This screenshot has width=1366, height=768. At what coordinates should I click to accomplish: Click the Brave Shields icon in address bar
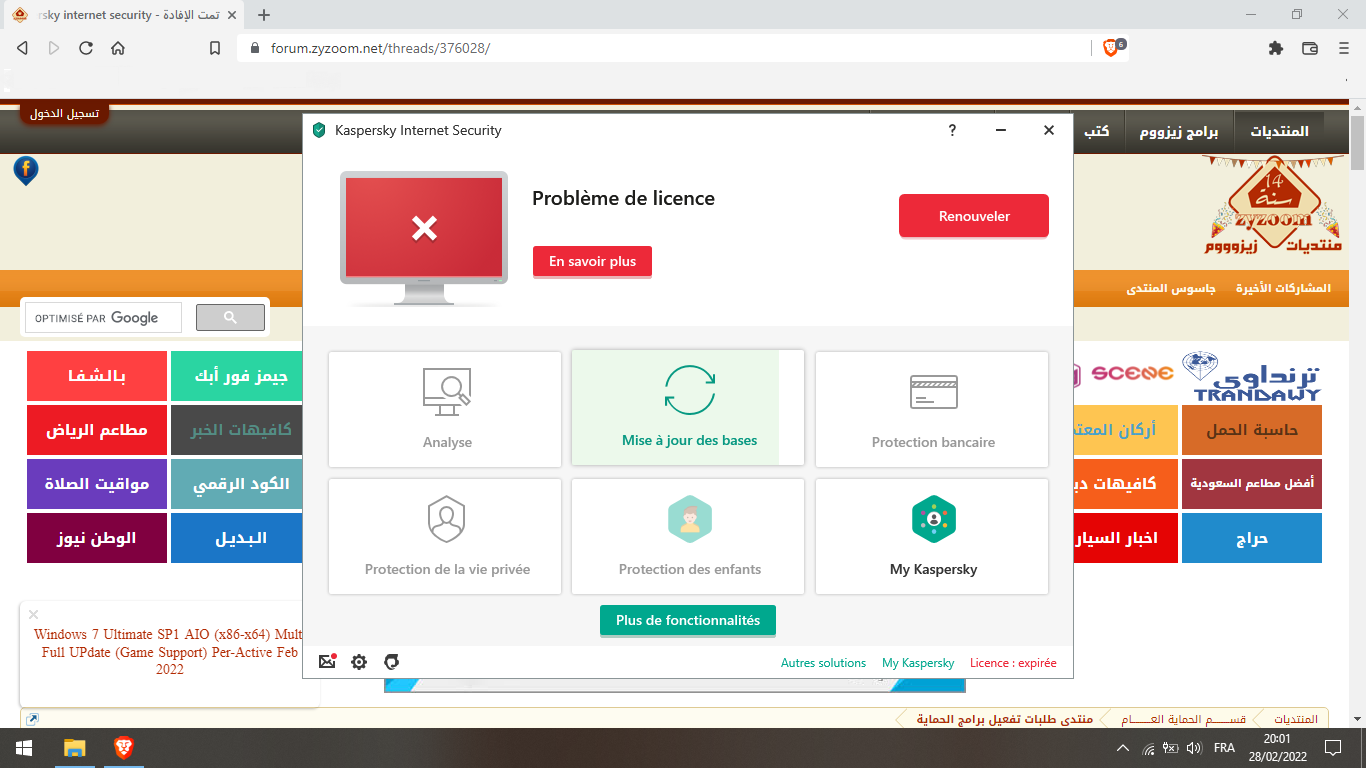point(1111,48)
